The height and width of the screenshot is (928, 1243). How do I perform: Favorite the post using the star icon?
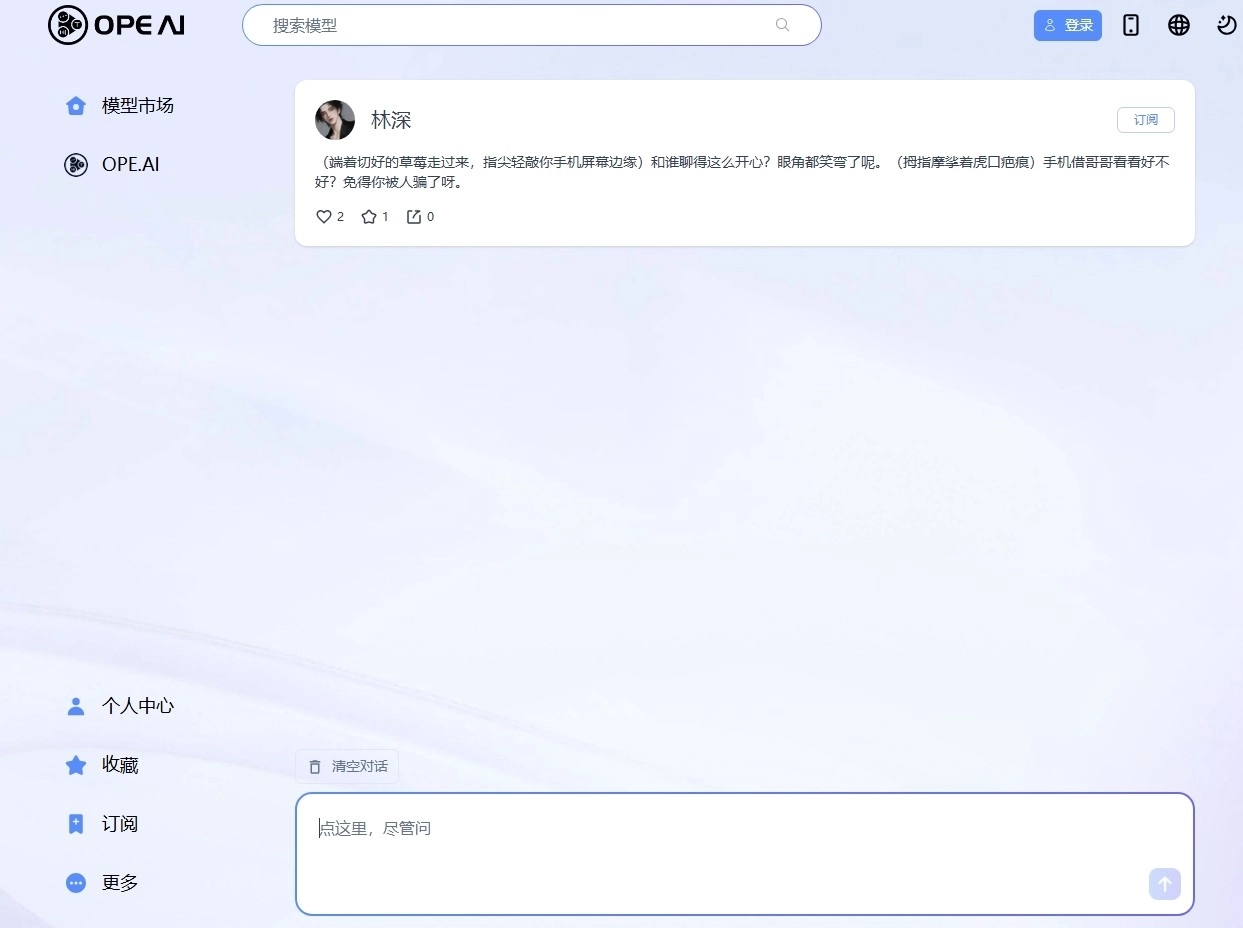[369, 216]
